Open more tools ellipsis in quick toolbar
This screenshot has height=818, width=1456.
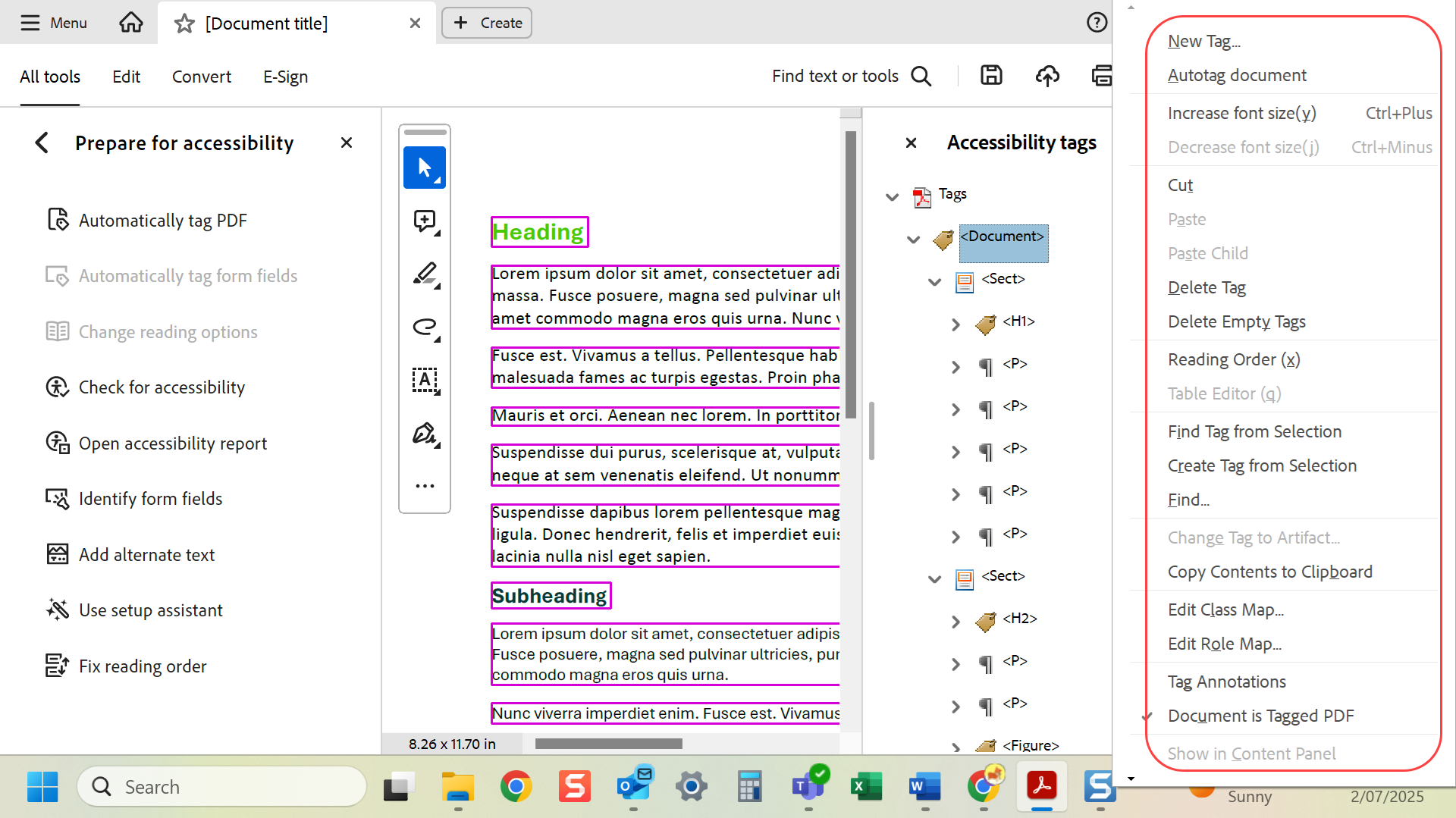pyautogui.click(x=425, y=486)
